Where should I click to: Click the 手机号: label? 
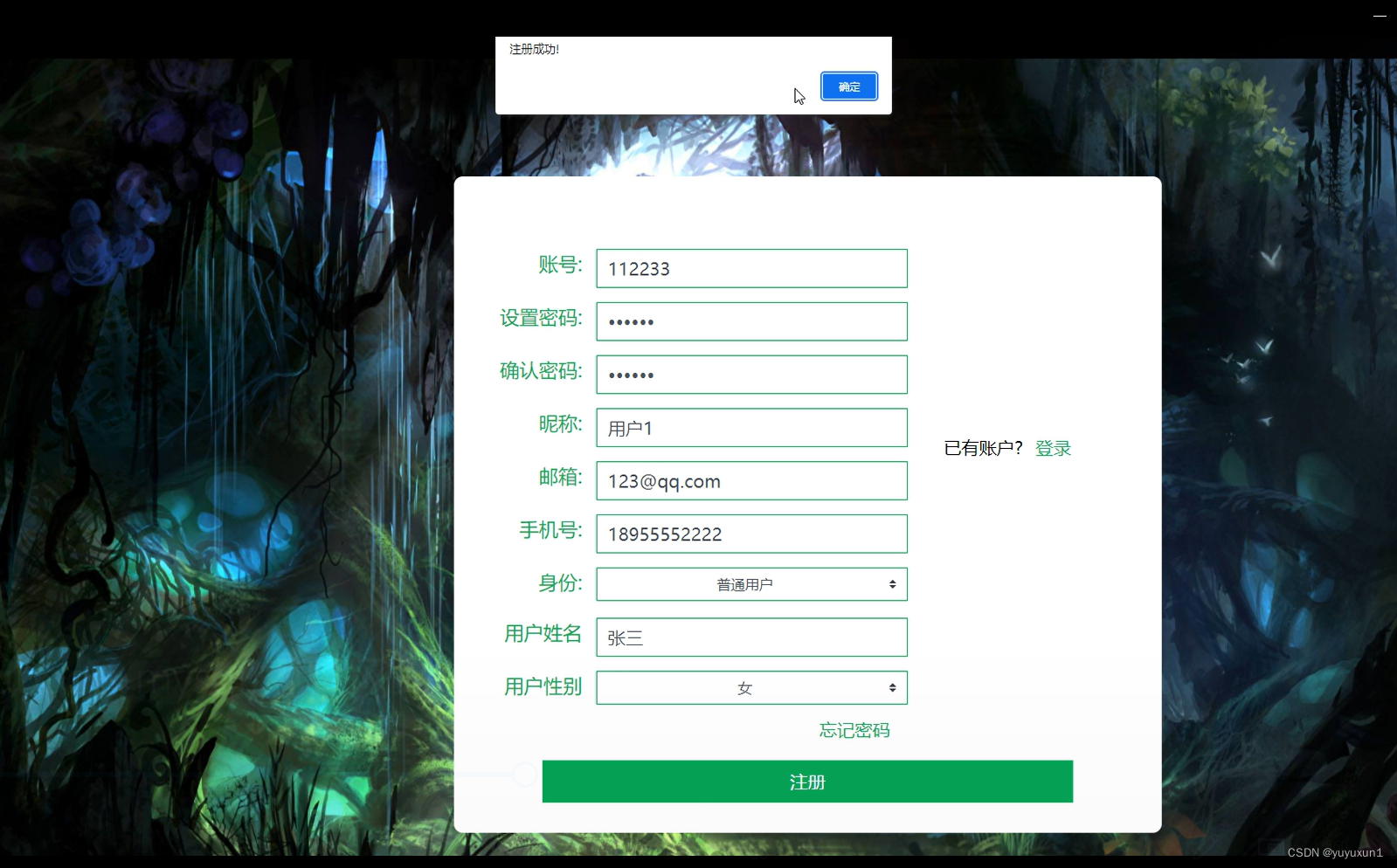pyautogui.click(x=550, y=530)
